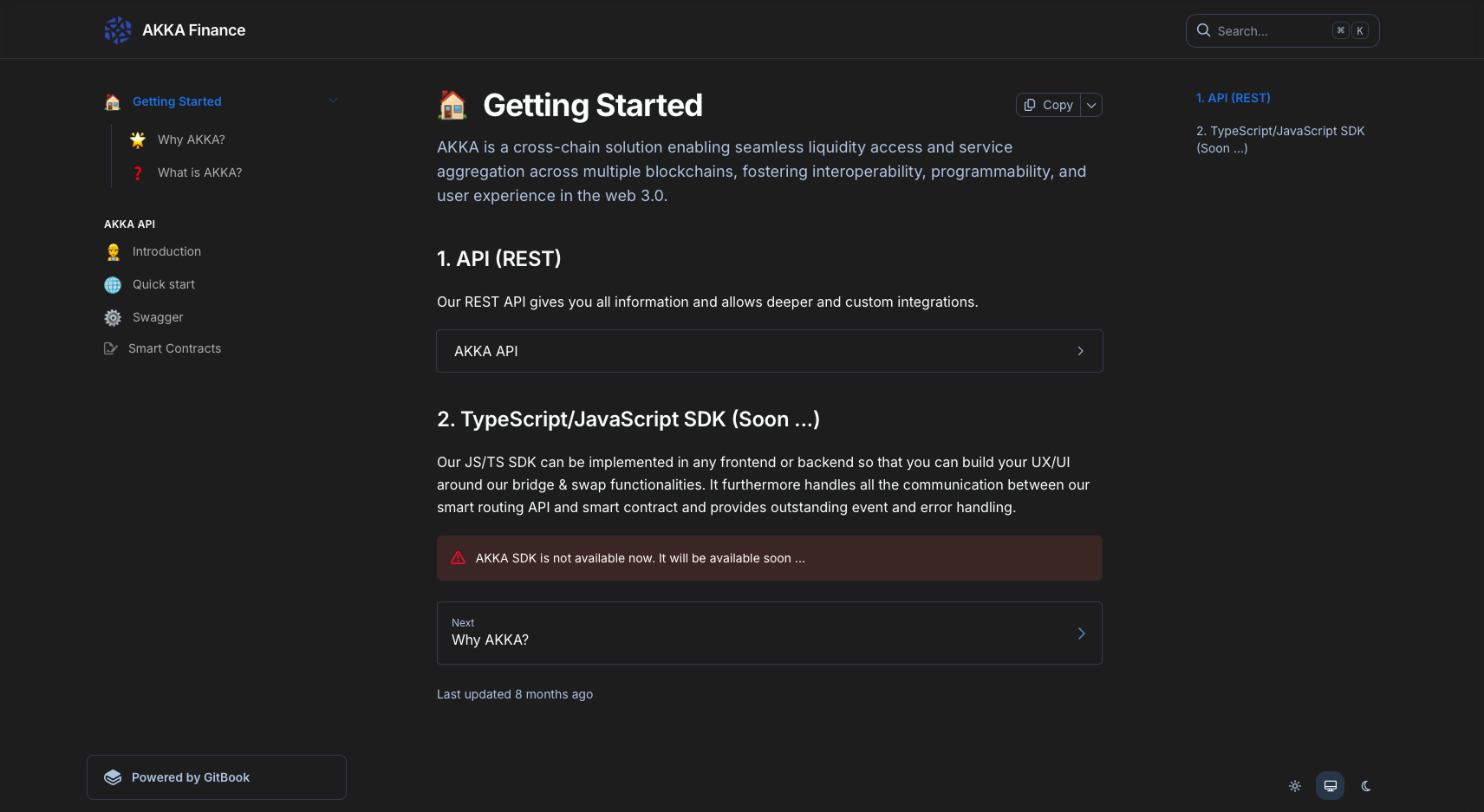The height and width of the screenshot is (812, 1484).
Task: Expand the AKKA API card via its chevron
Action: tap(1080, 351)
